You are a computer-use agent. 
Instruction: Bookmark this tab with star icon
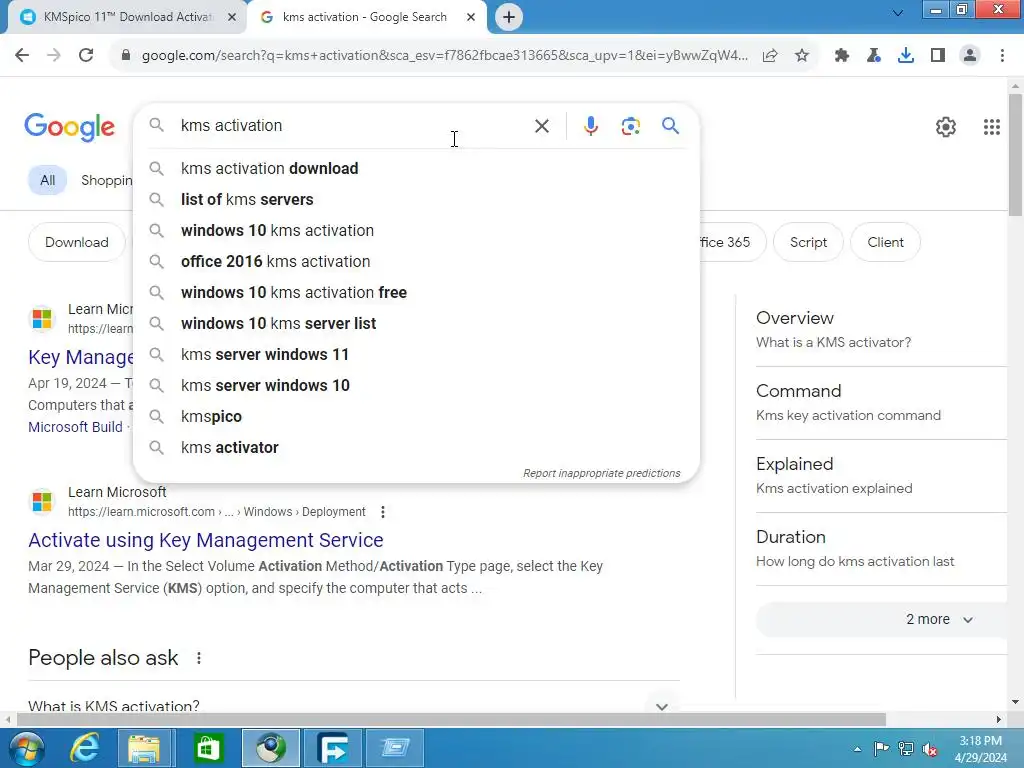coord(802,56)
